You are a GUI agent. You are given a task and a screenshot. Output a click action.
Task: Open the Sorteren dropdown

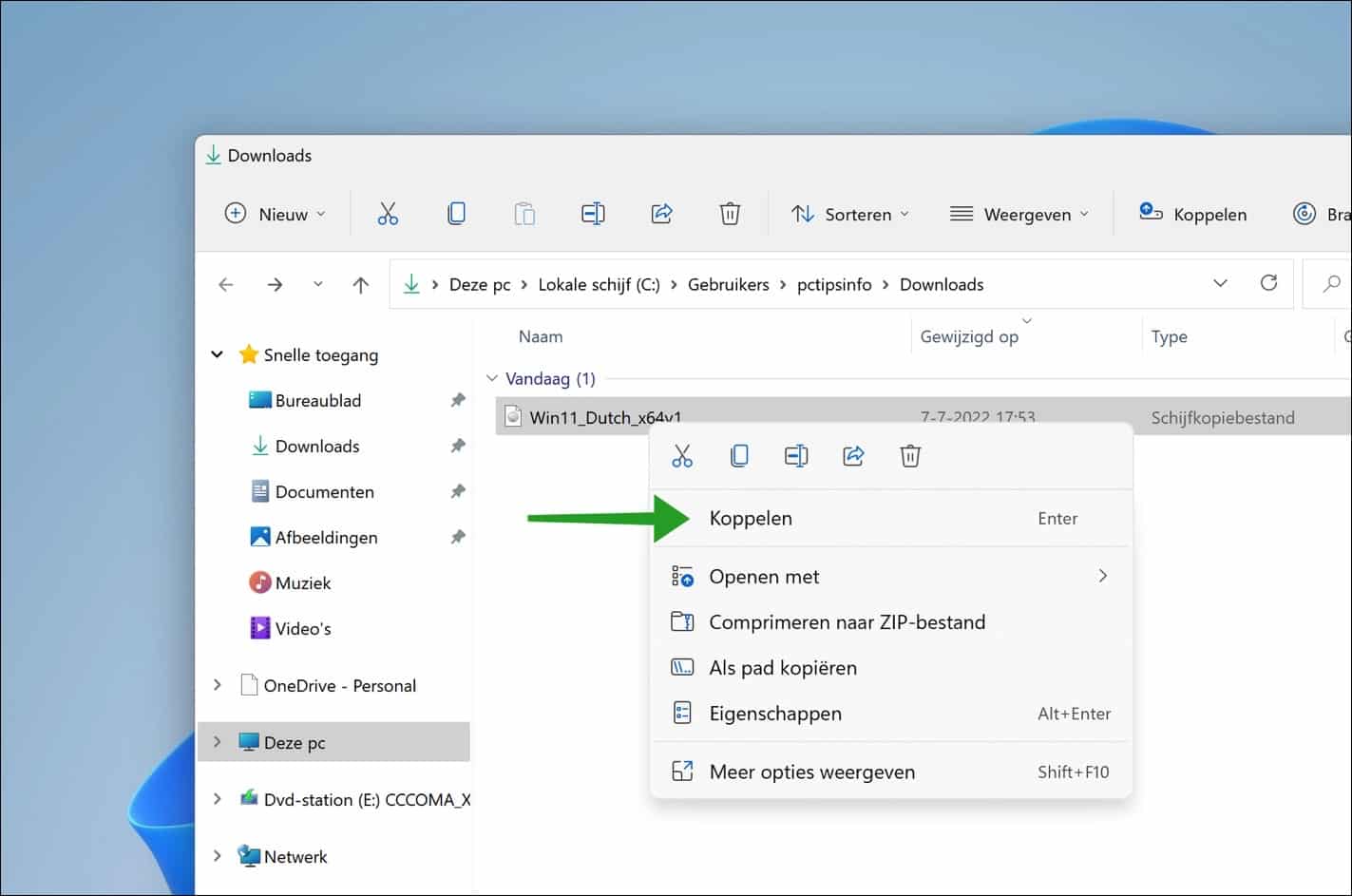click(x=849, y=214)
